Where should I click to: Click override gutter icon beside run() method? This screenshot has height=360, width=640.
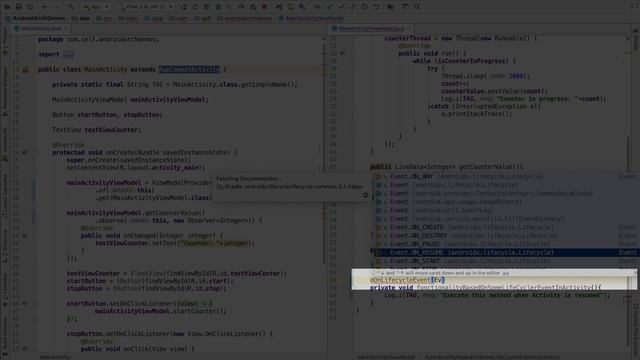click(343, 53)
